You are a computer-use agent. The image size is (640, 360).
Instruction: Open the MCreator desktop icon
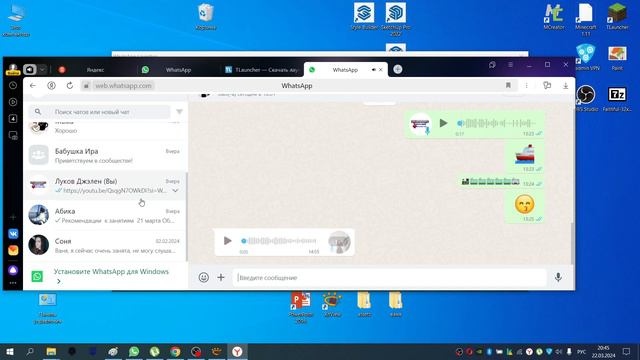coord(554,16)
